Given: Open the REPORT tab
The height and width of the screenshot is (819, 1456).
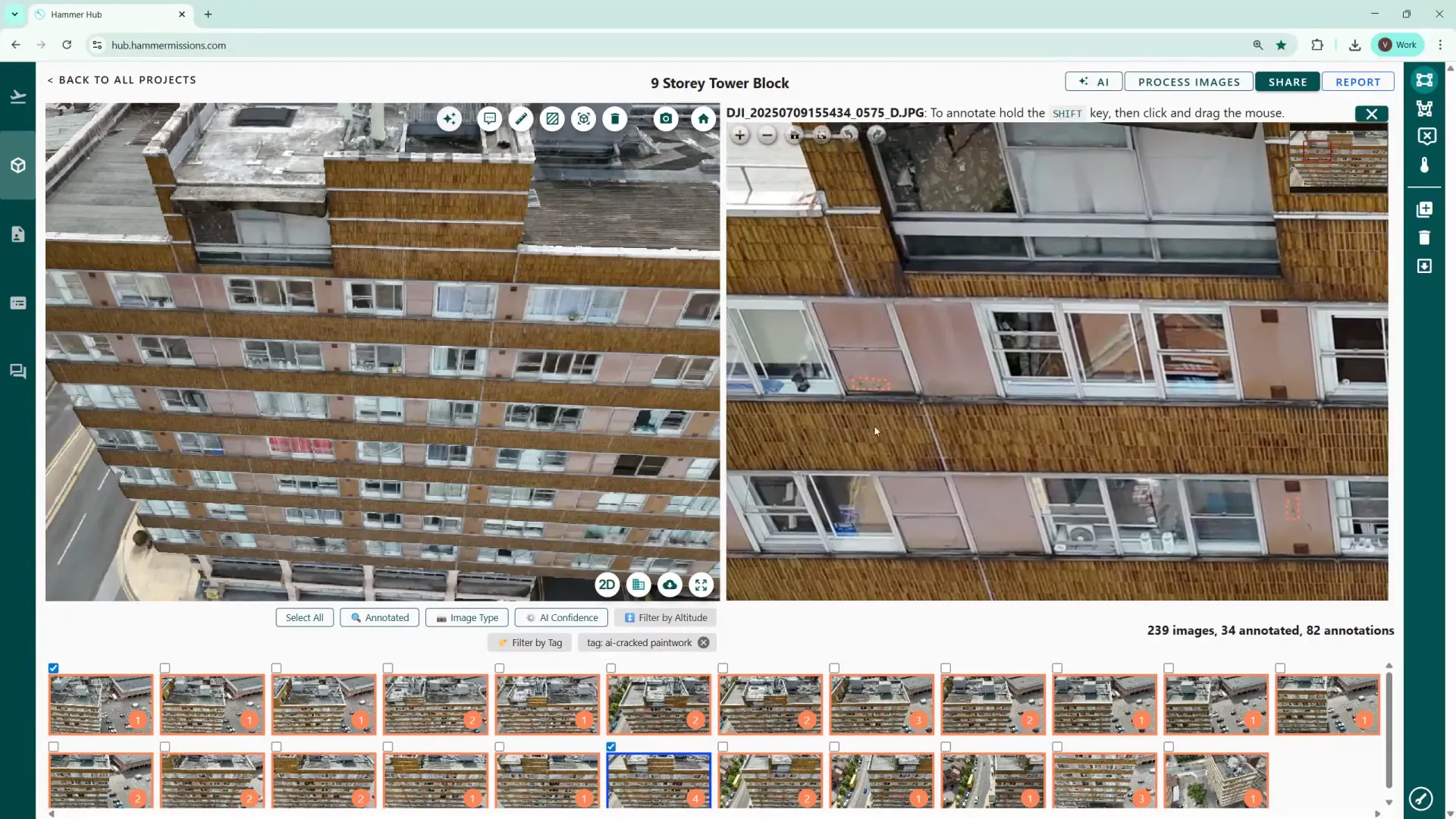Looking at the screenshot, I should coord(1357,82).
